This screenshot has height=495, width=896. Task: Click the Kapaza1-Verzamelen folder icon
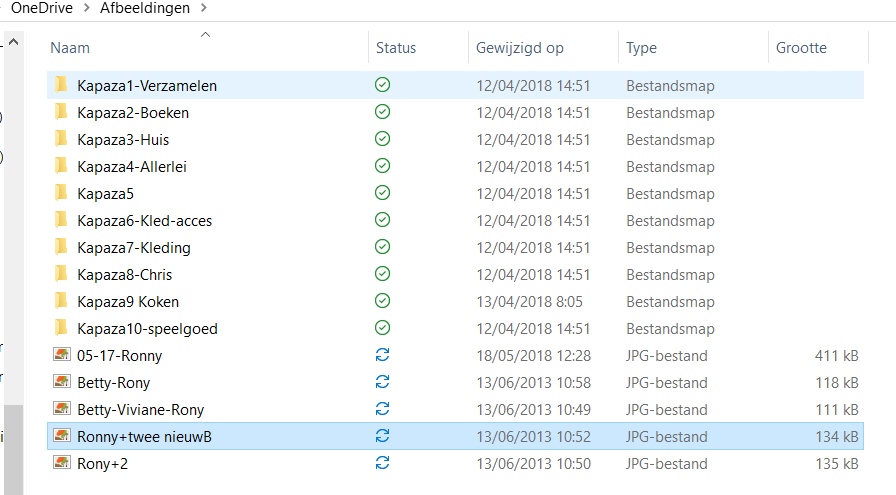coord(61,85)
